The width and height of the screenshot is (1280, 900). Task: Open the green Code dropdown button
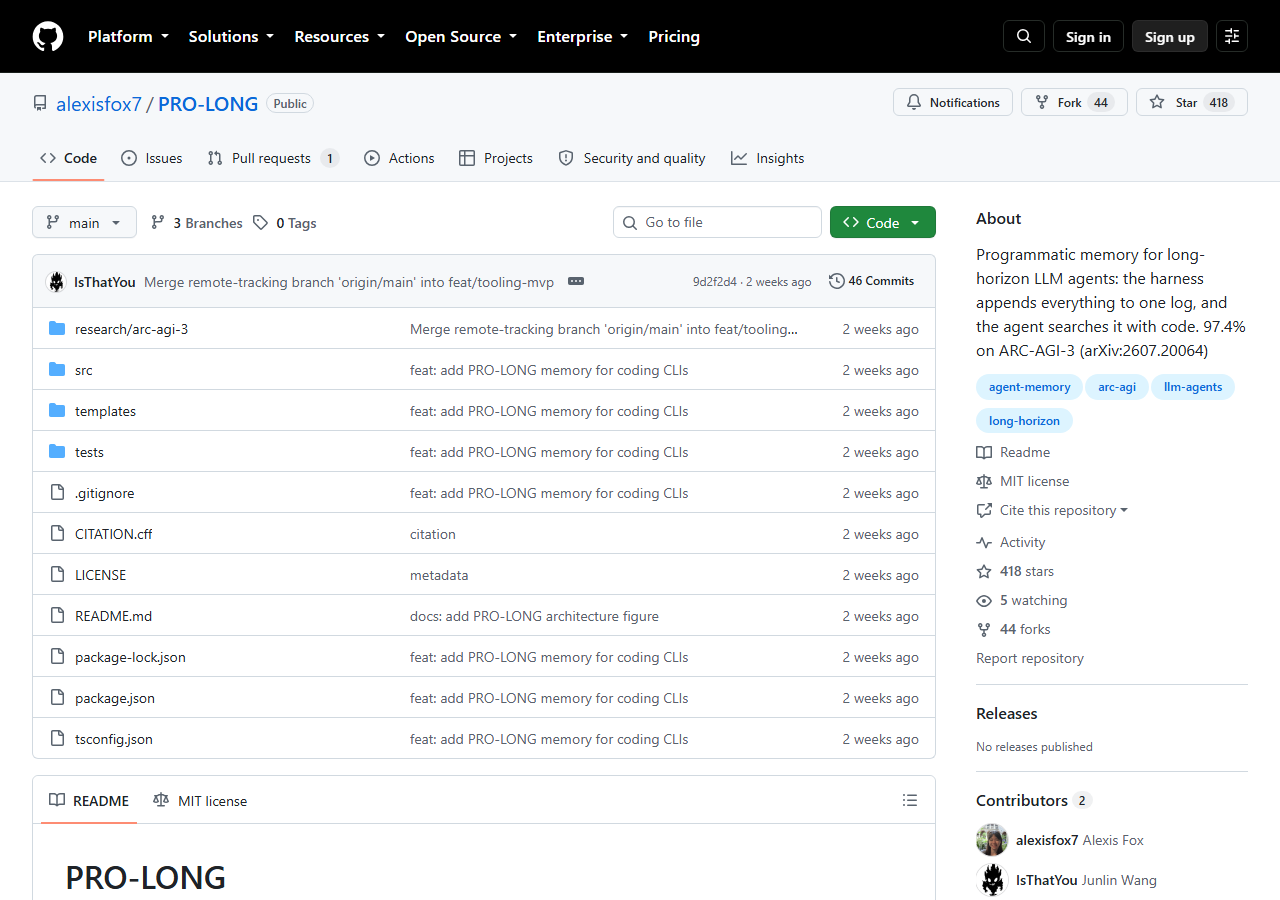pos(882,223)
